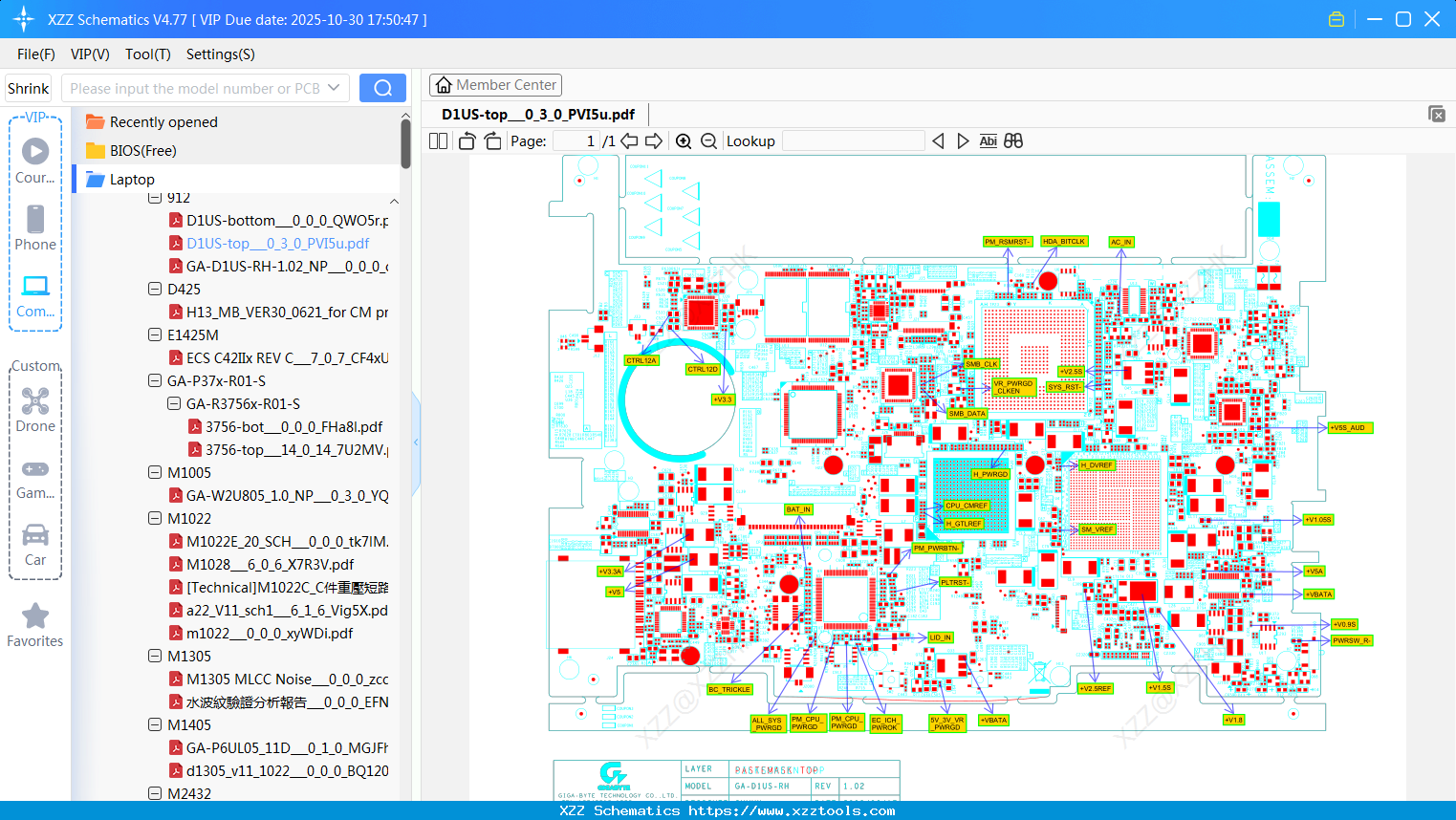This screenshot has height=820, width=1456.
Task: Toggle two-page view layout icon
Action: pyautogui.click(x=439, y=140)
